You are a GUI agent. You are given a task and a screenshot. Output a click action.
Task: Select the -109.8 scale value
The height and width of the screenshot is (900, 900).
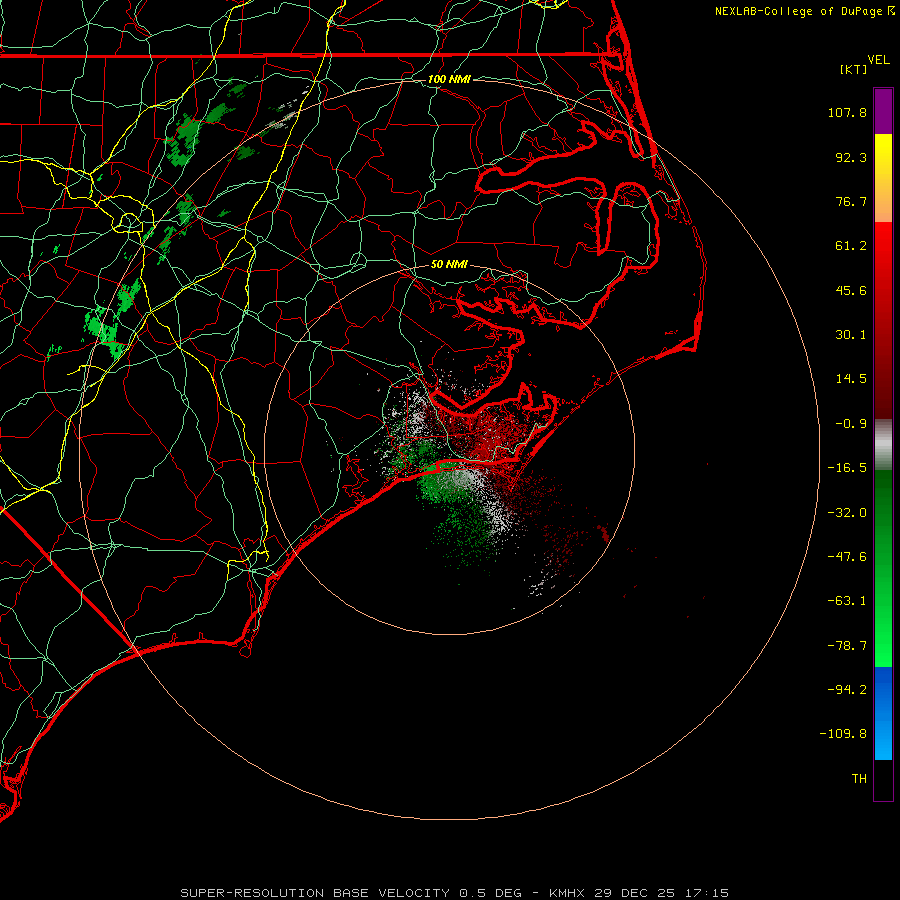click(x=843, y=734)
